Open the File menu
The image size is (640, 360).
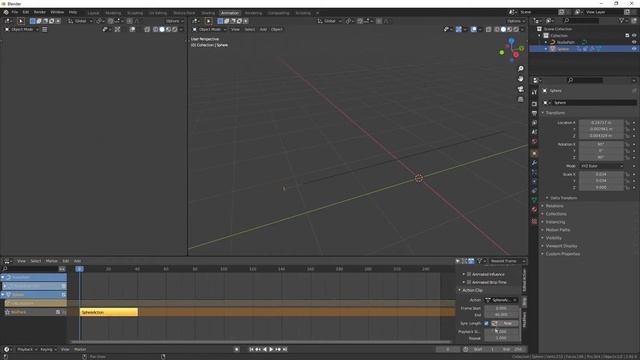point(15,12)
